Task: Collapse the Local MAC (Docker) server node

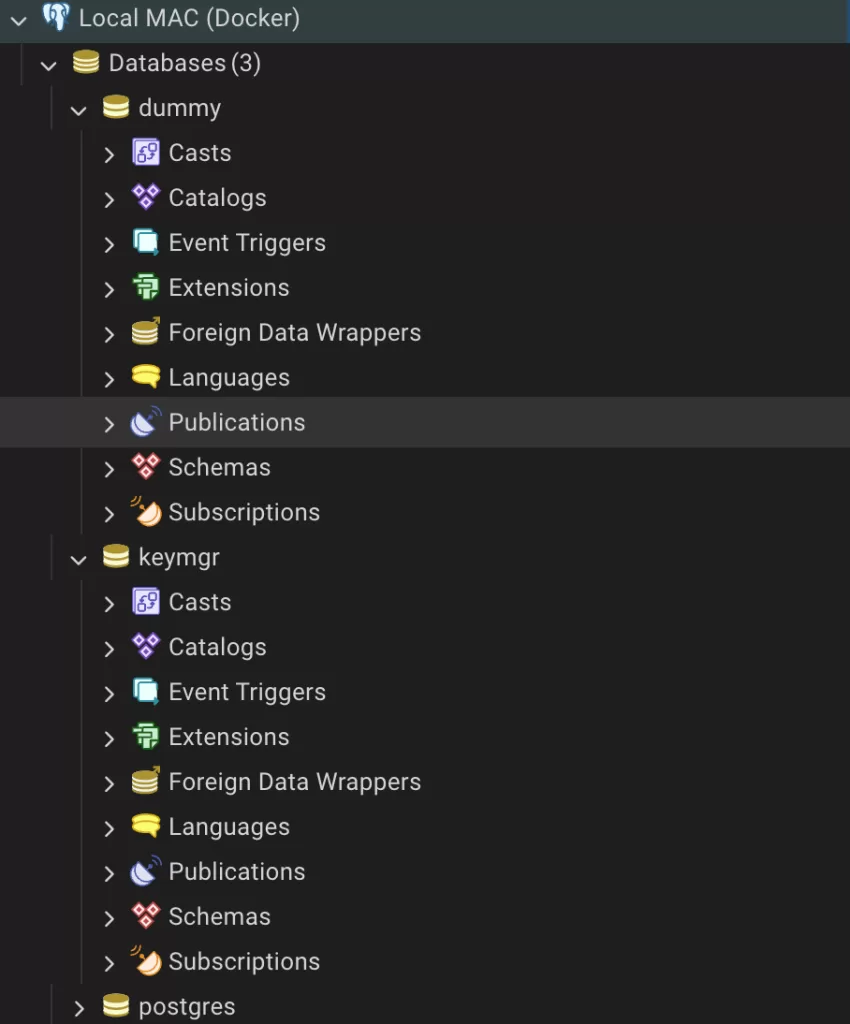Action: [x=16, y=17]
